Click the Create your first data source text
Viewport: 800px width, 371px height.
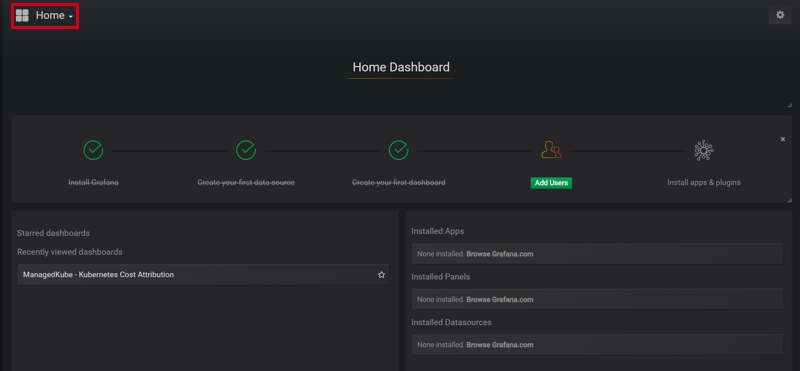click(246, 182)
